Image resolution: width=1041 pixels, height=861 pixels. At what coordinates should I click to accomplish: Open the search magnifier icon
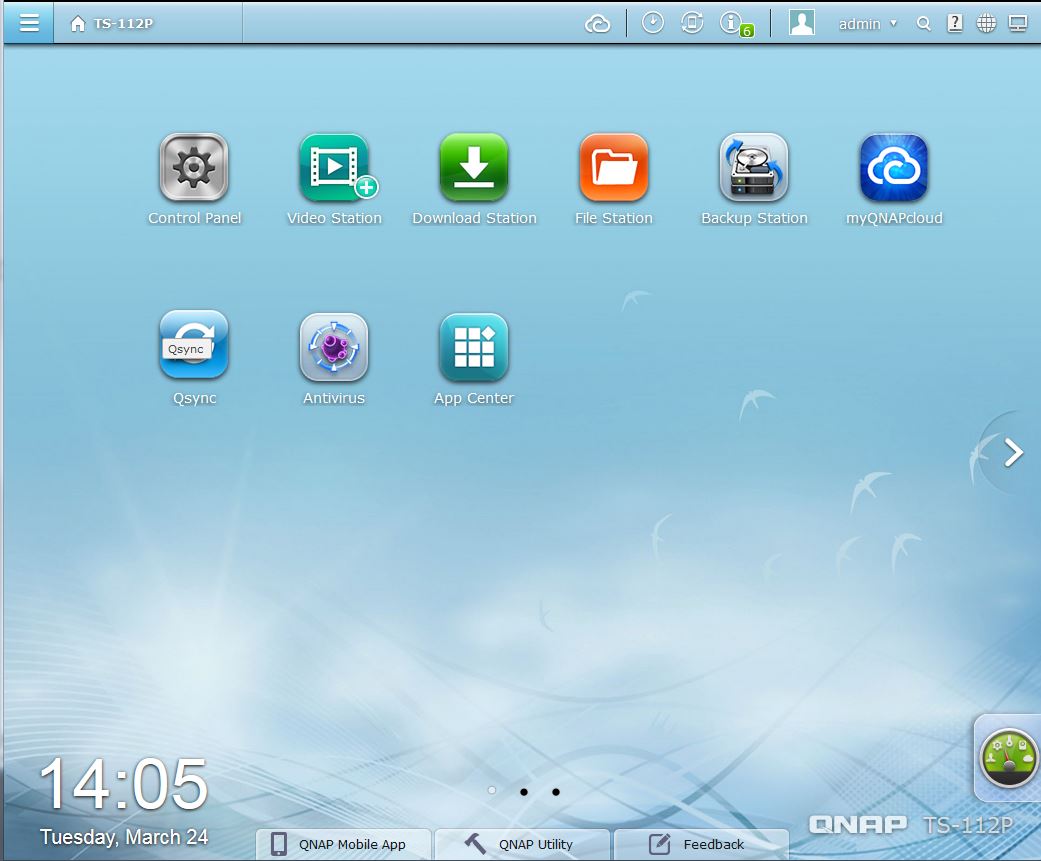tap(923, 24)
